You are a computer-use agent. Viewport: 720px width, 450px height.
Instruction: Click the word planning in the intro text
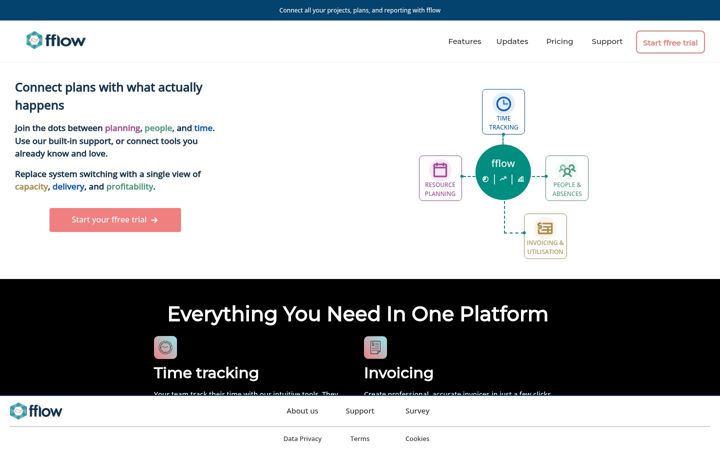point(123,128)
